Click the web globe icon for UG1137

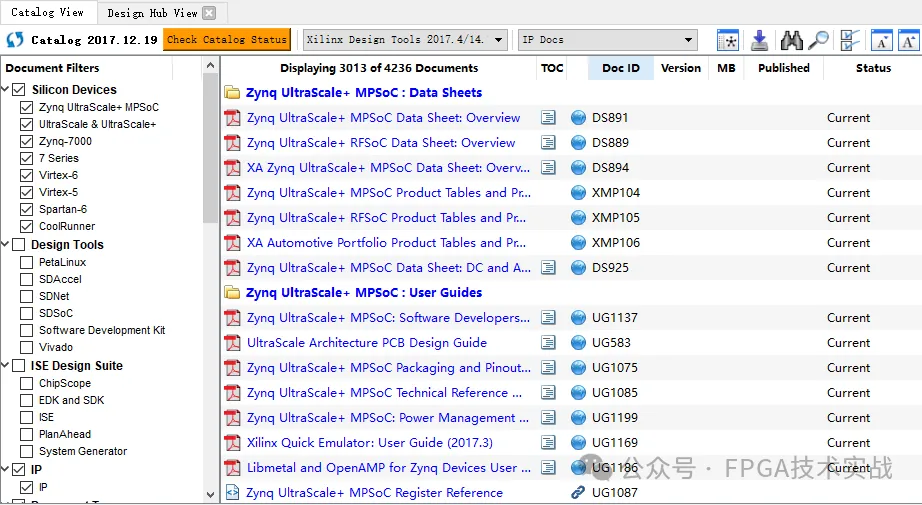[579, 317]
